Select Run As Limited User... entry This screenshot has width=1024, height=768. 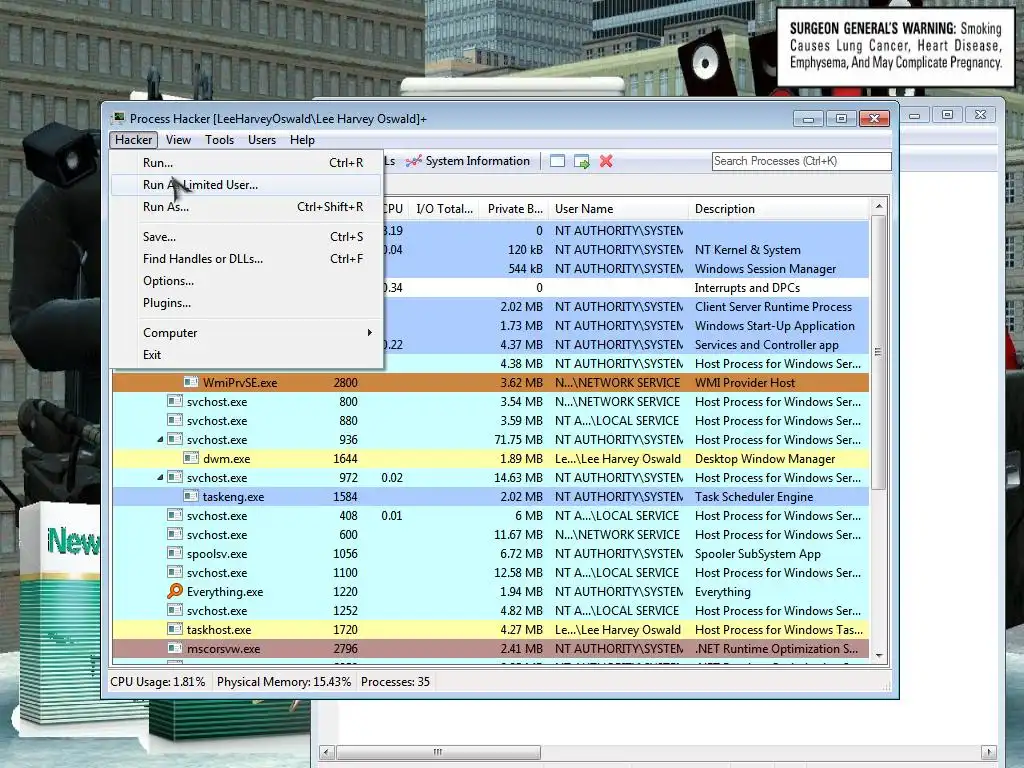(247, 185)
